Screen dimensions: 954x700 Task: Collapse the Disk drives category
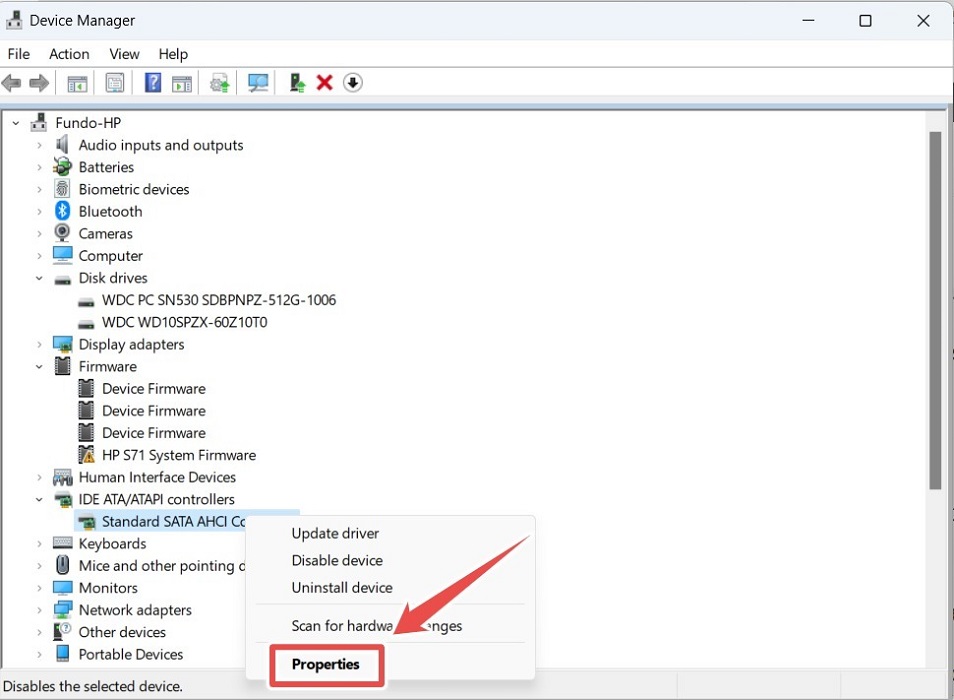40,277
